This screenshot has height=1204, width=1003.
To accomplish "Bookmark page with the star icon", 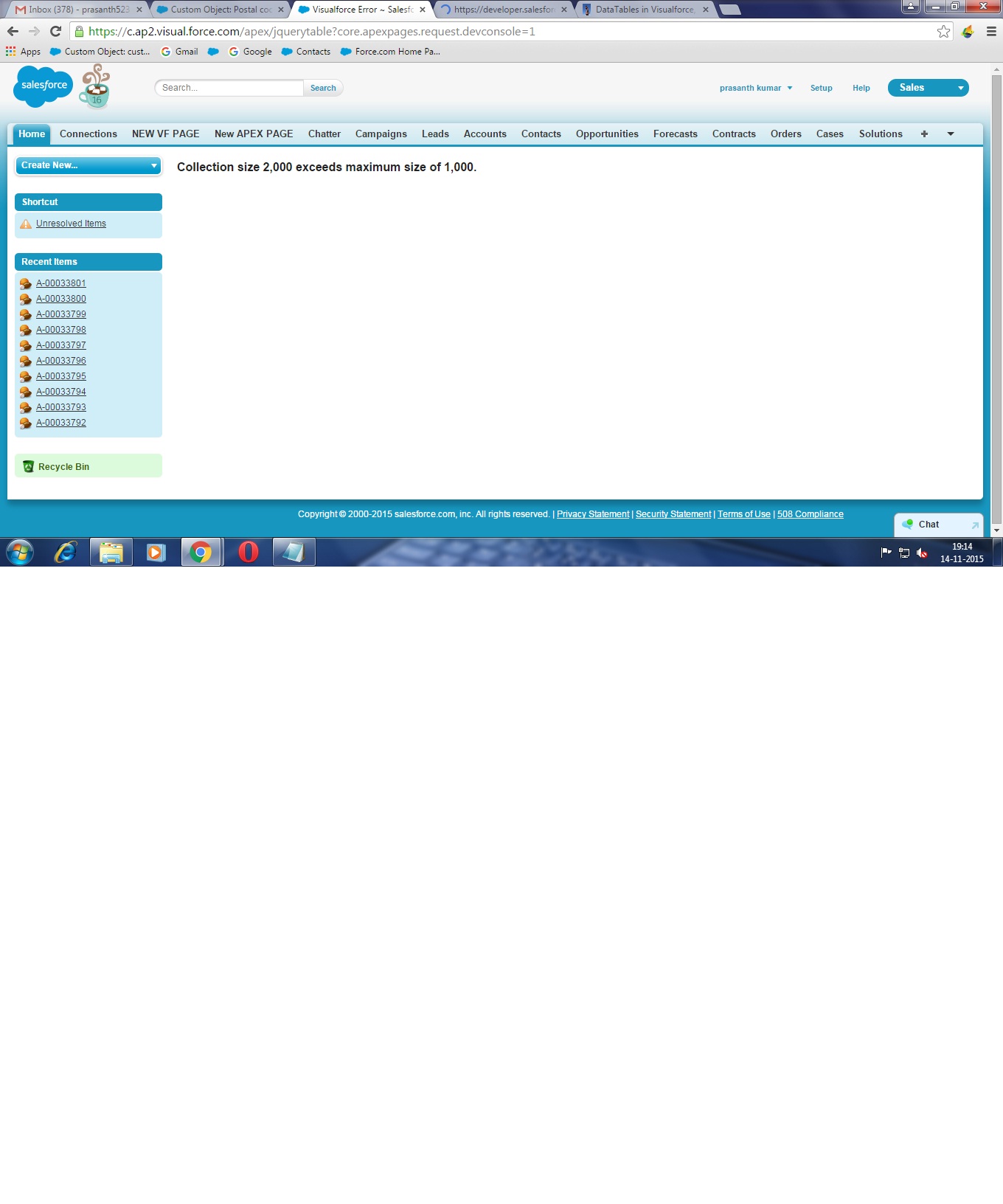I will [x=943, y=31].
